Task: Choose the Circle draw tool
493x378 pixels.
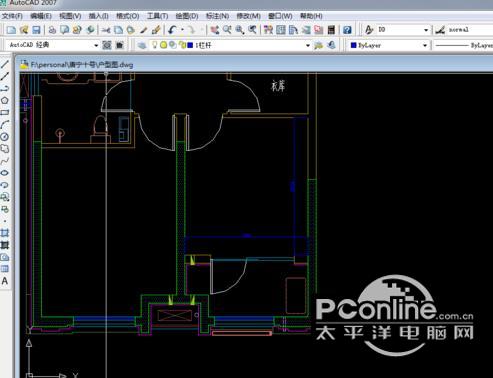Action: (x=5, y=137)
